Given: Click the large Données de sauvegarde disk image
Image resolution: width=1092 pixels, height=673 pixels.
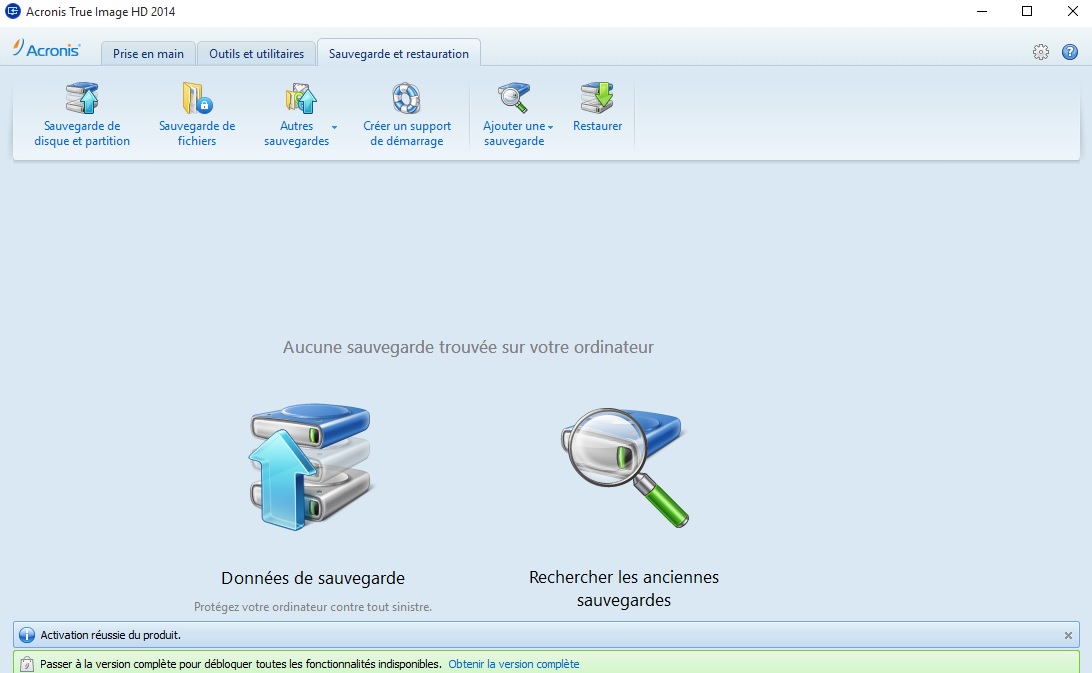Looking at the screenshot, I should [310, 467].
